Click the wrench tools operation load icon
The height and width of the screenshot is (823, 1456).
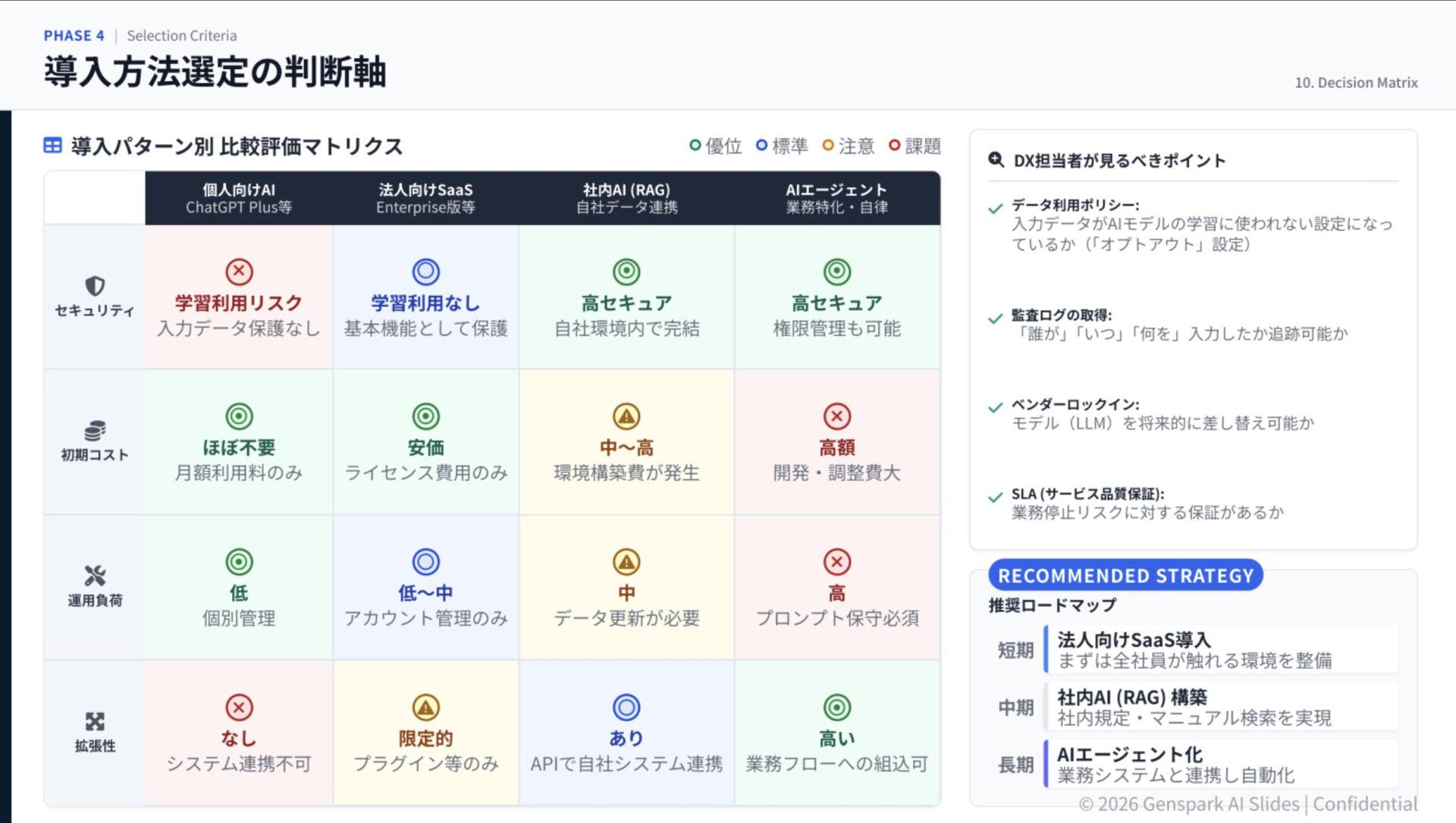(x=95, y=576)
